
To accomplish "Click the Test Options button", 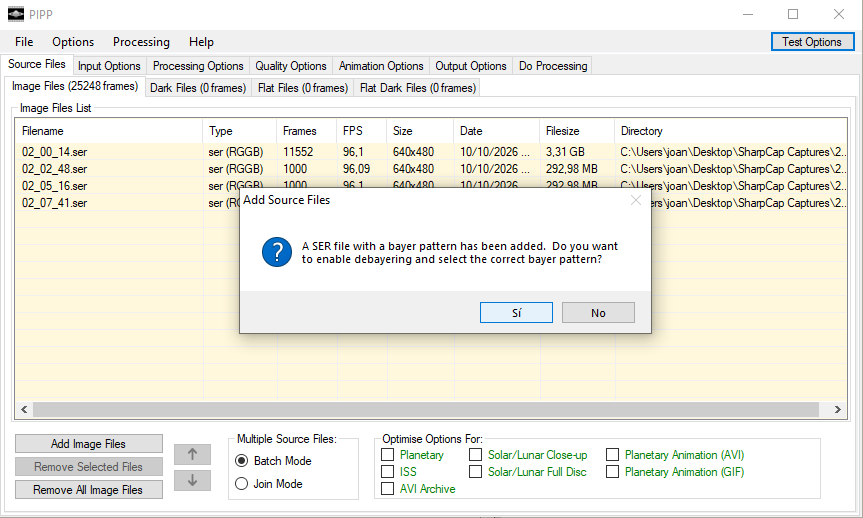I will tap(812, 42).
